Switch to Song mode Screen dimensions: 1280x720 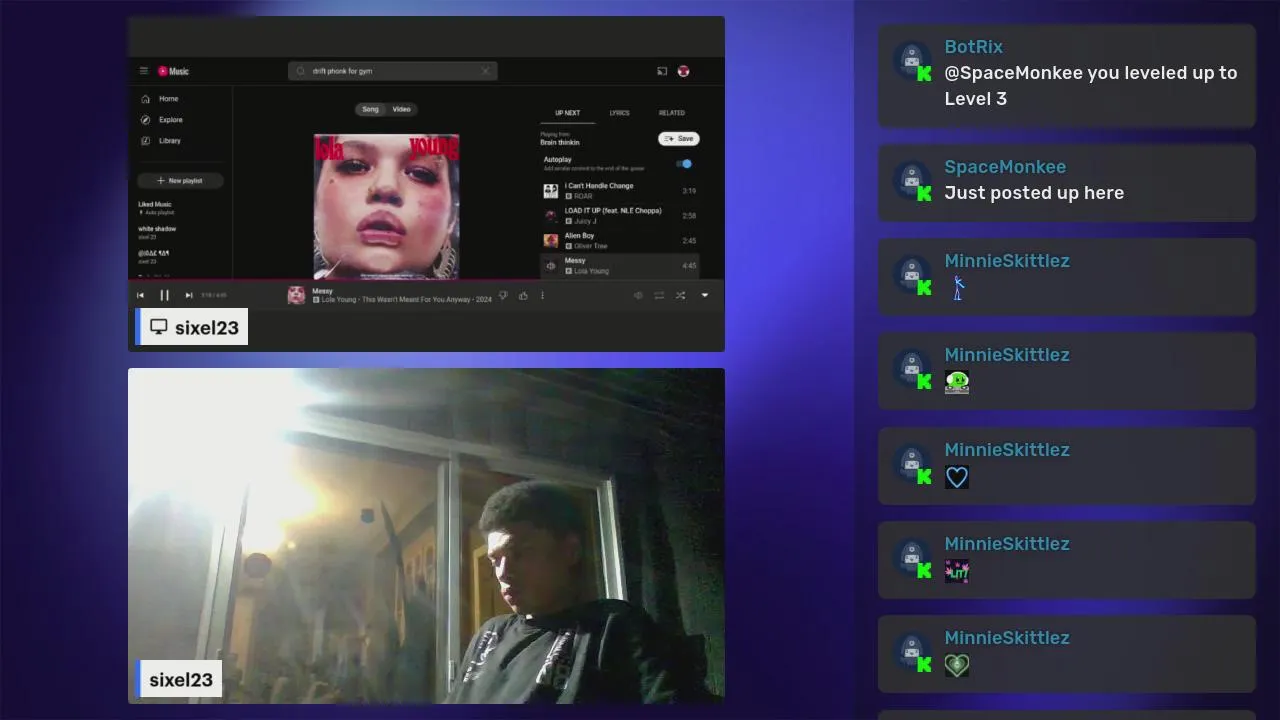coord(370,109)
